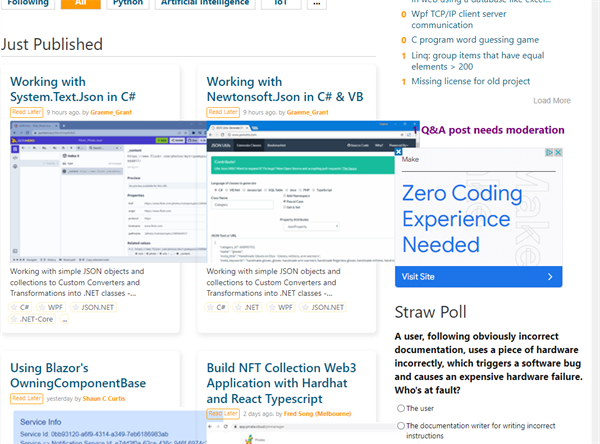
Task: Open Build NFT Collection Web3 Application article
Action: pyautogui.click(x=281, y=383)
